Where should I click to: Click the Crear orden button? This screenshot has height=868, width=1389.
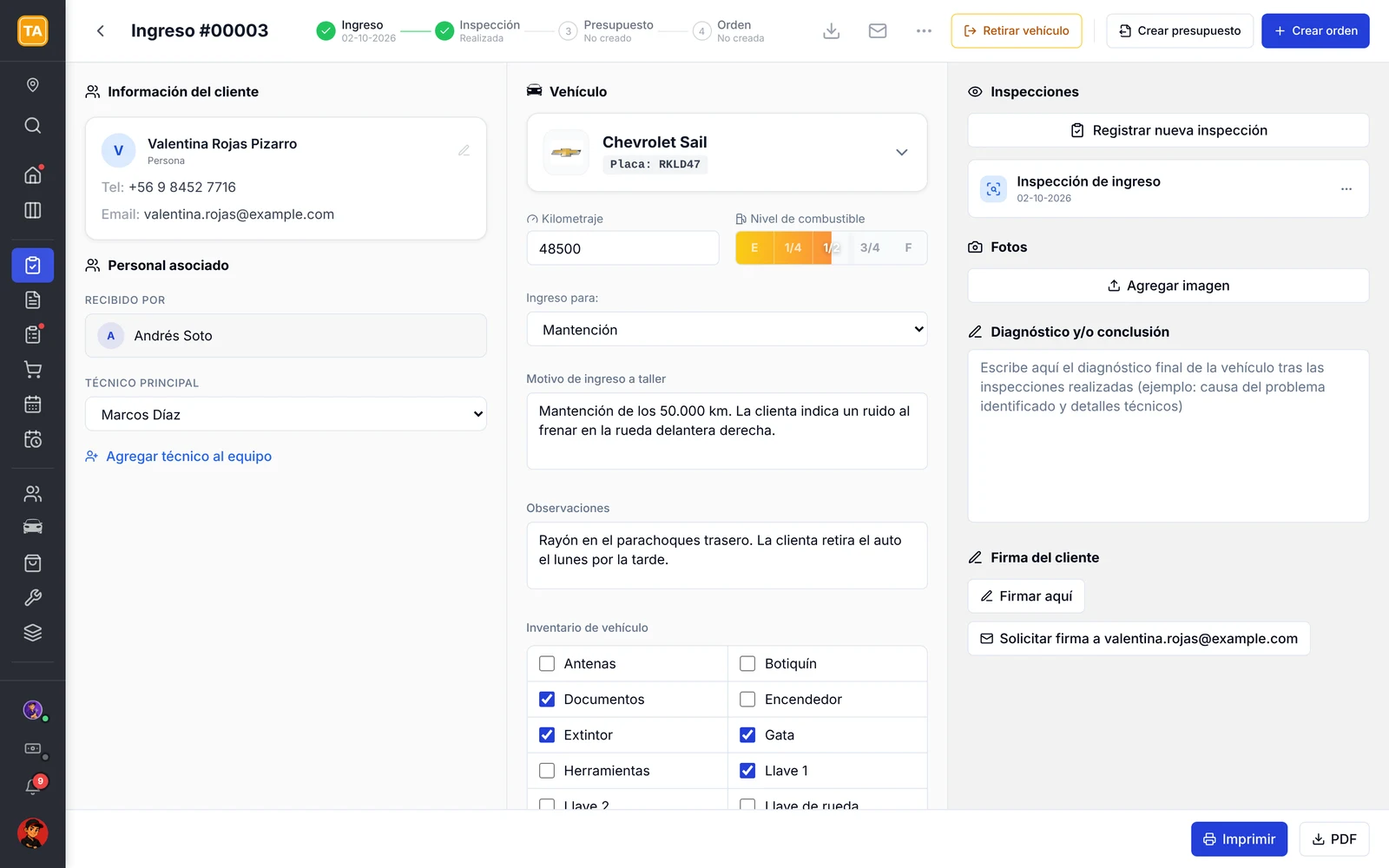point(1315,31)
